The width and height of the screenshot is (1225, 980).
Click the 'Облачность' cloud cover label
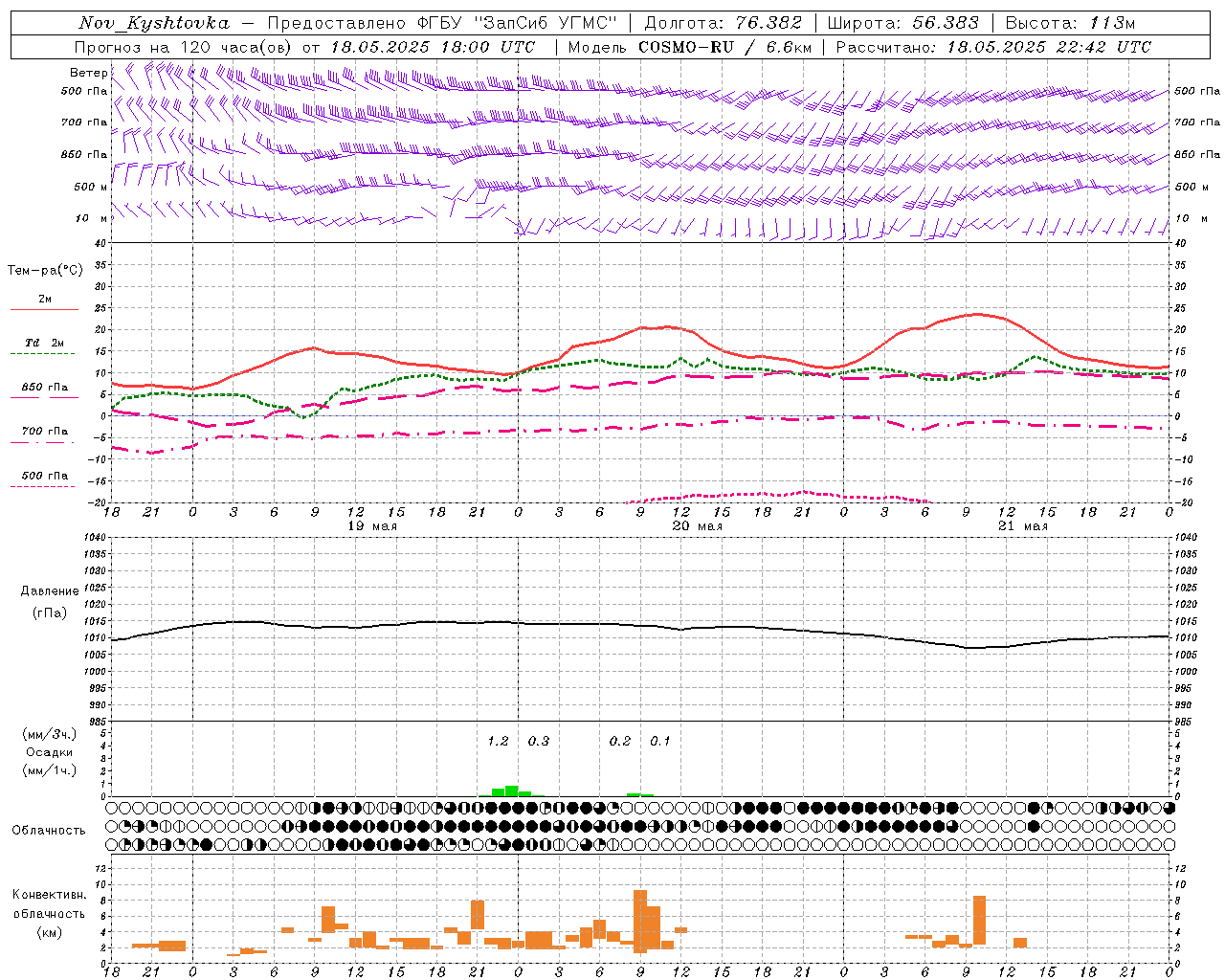(x=49, y=830)
